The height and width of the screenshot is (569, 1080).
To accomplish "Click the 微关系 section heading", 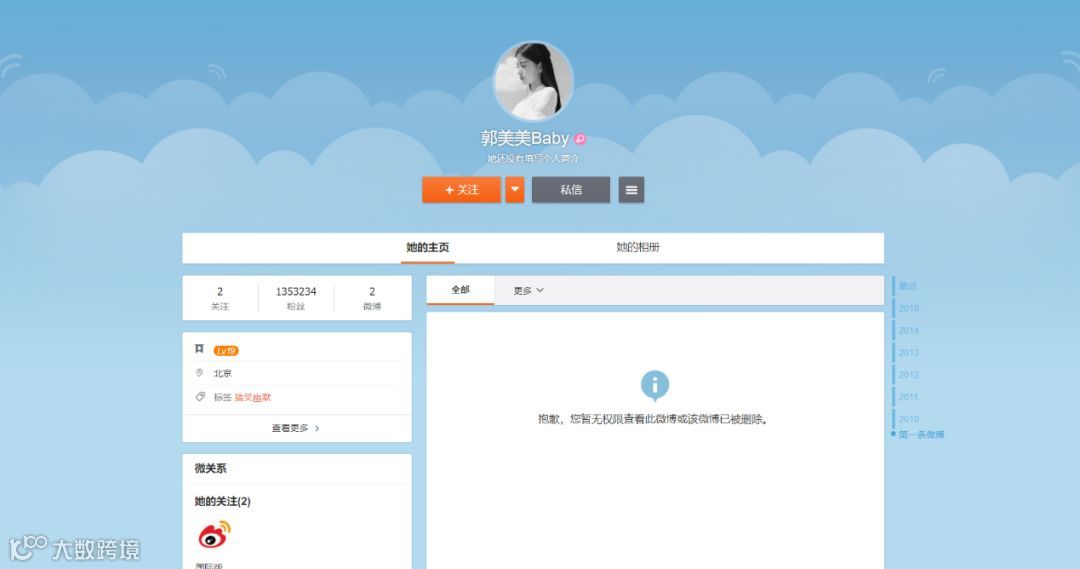I will (x=210, y=468).
